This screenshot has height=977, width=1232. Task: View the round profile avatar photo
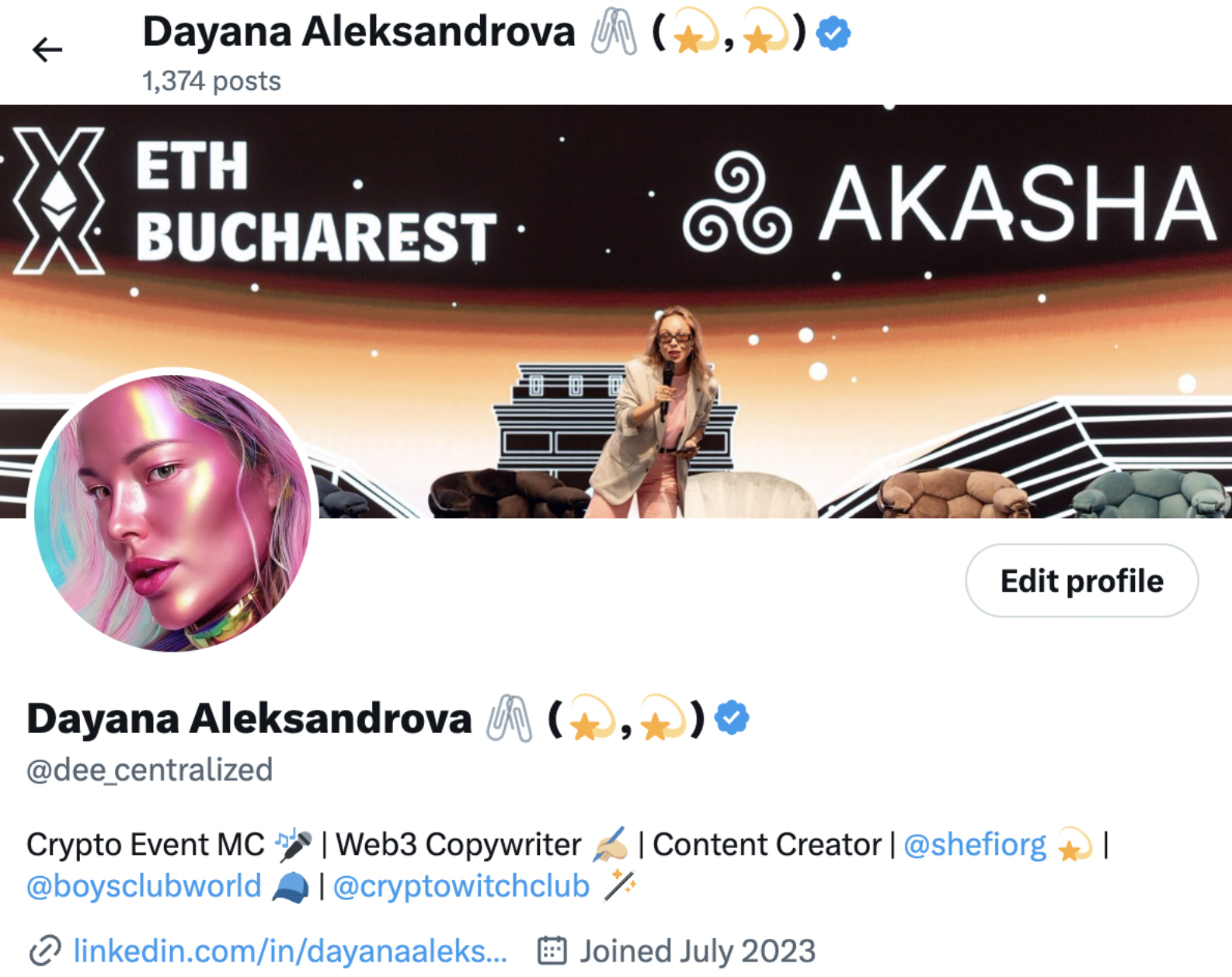[172, 513]
